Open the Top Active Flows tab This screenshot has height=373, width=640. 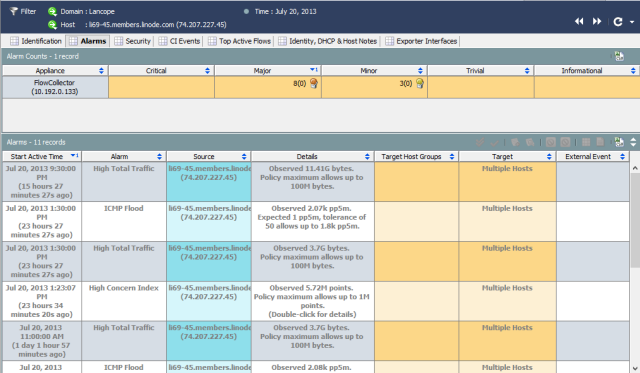239,41
